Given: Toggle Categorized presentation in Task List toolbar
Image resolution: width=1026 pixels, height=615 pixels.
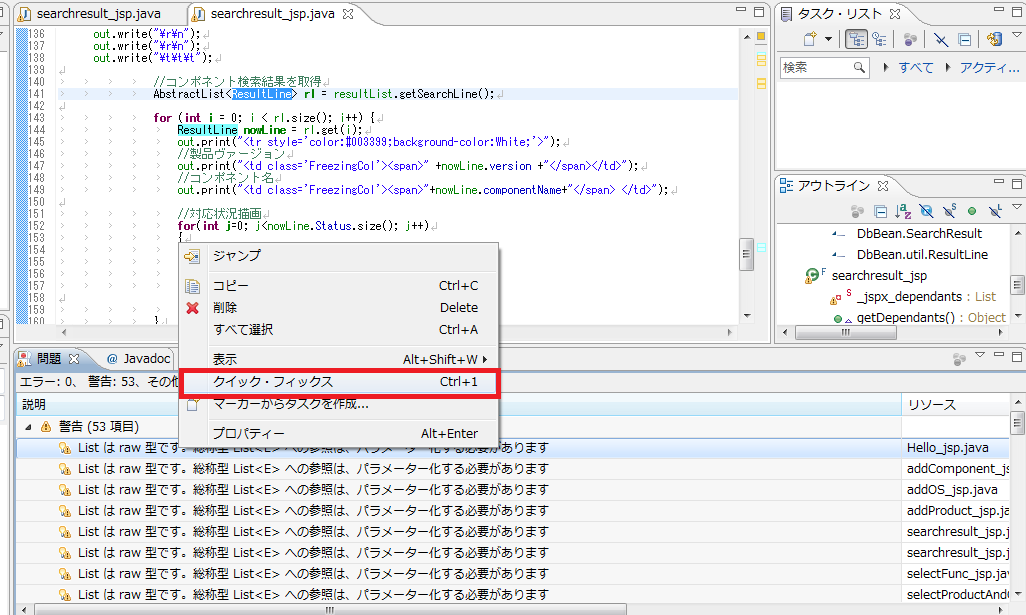Looking at the screenshot, I should pos(856,39).
